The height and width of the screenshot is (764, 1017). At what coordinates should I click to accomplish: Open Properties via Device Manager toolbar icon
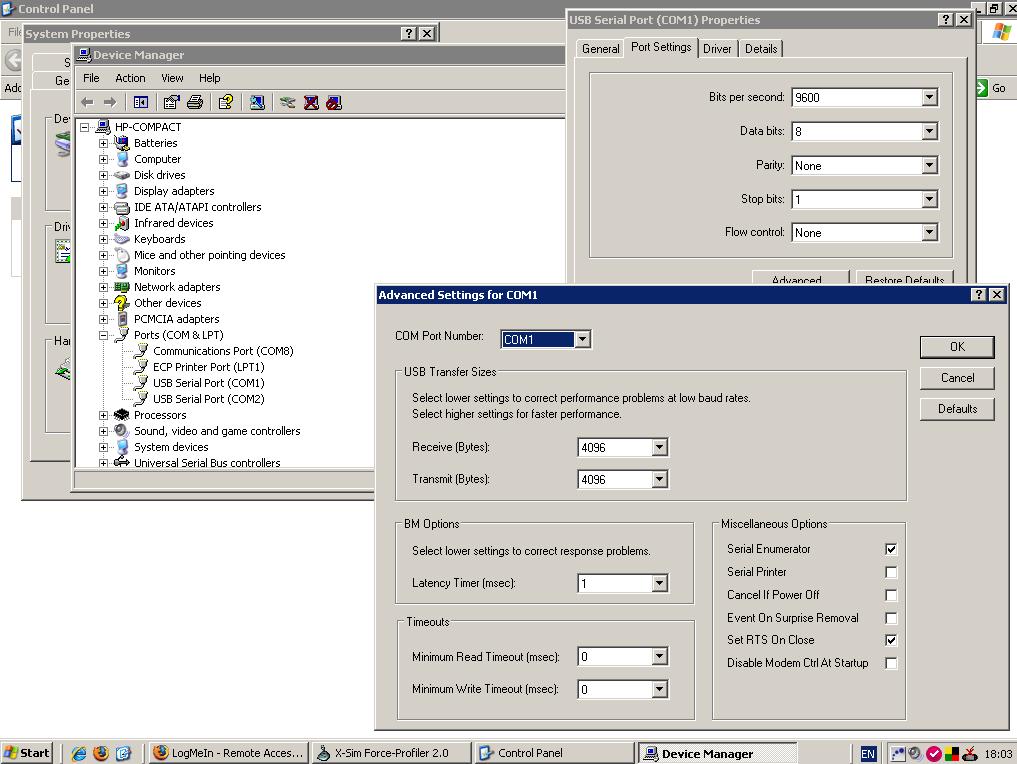(x=171, y=102)
